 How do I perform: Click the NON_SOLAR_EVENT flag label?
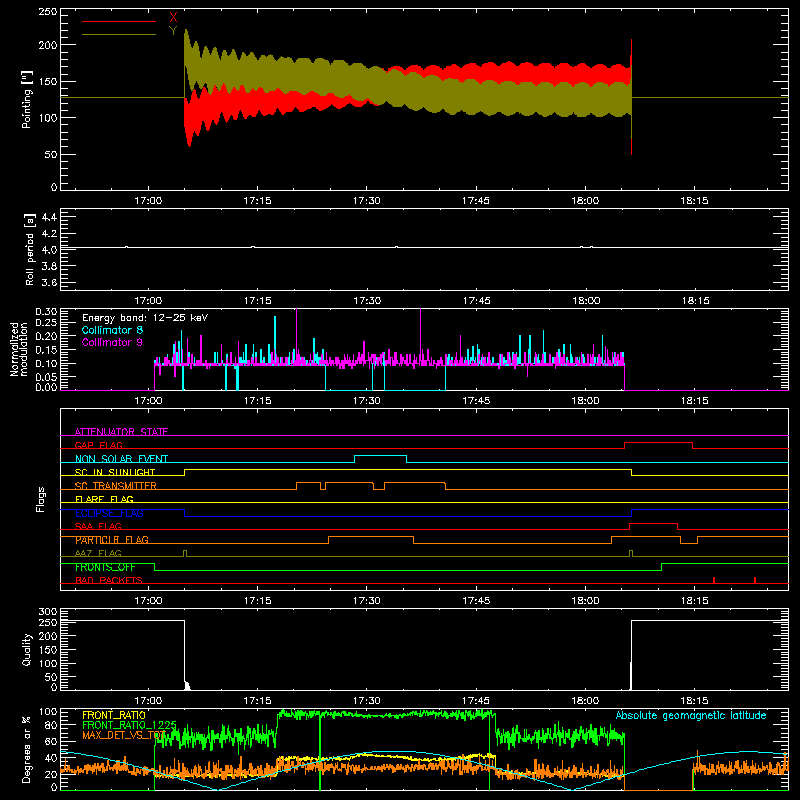121,459
